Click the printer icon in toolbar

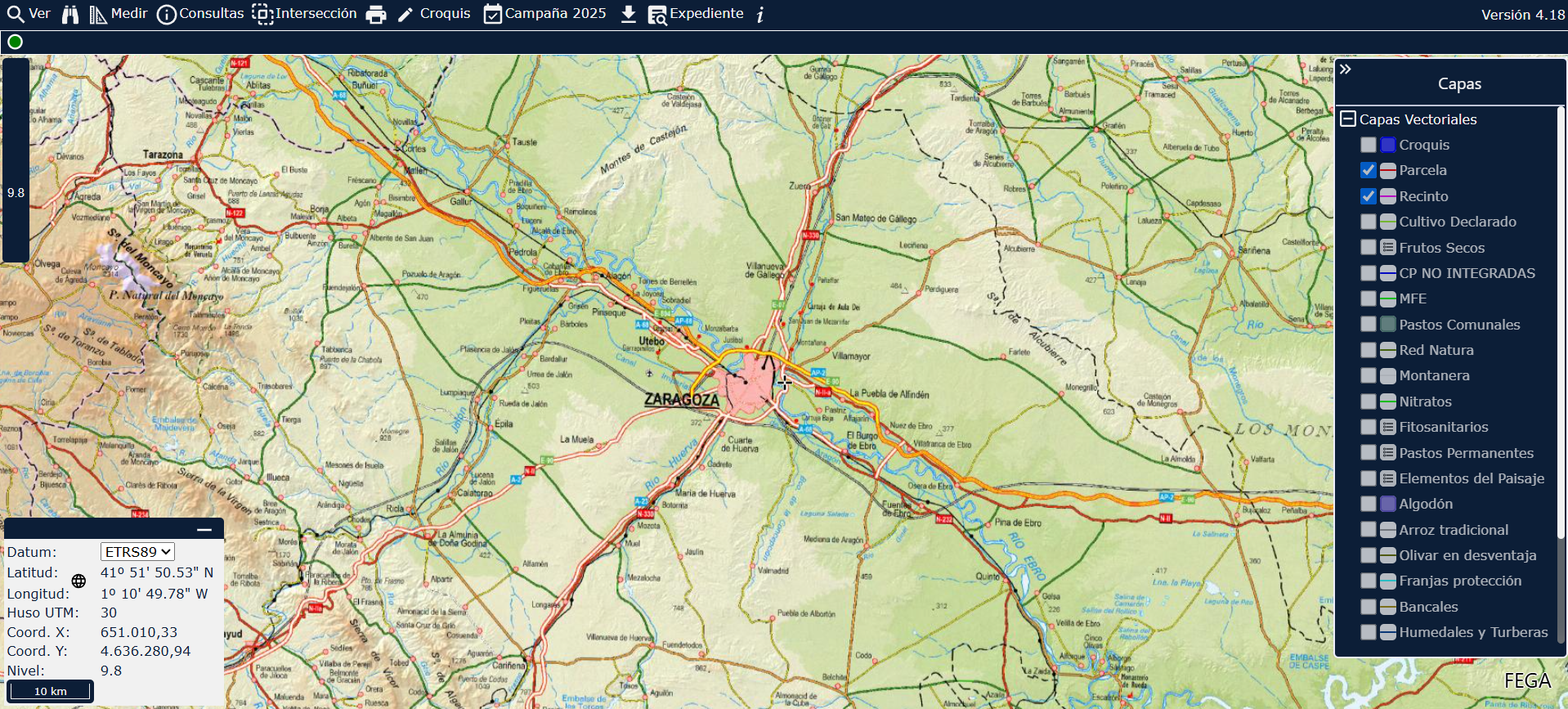click(376, 15)
